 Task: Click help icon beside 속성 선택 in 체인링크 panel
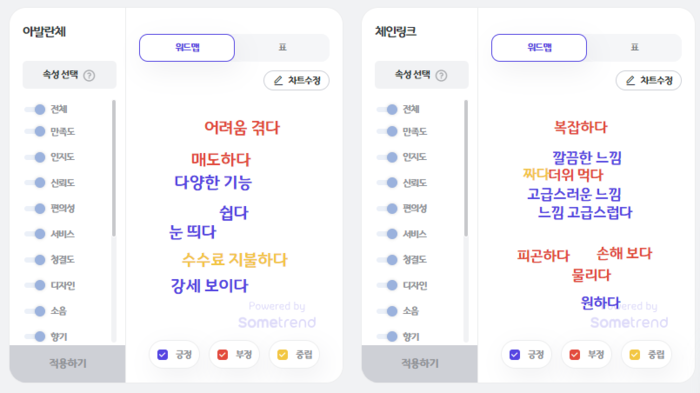pyautogui.click(x=441, y=75)
